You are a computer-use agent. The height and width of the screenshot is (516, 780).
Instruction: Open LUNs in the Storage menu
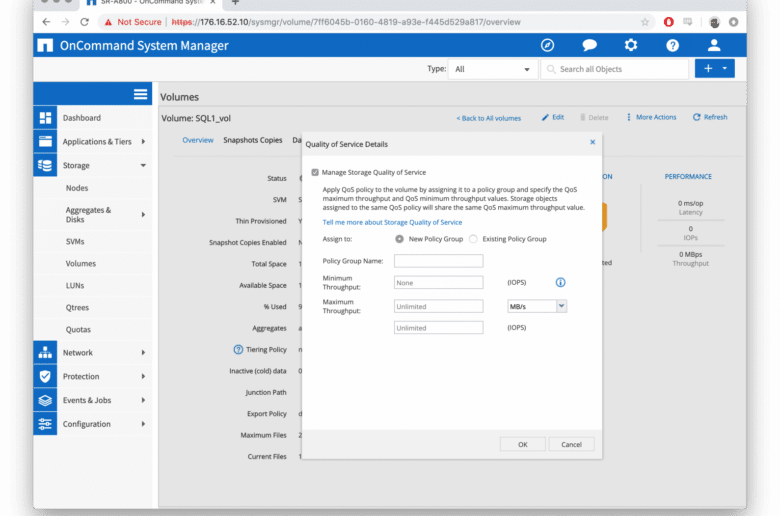tap(75, 286)
